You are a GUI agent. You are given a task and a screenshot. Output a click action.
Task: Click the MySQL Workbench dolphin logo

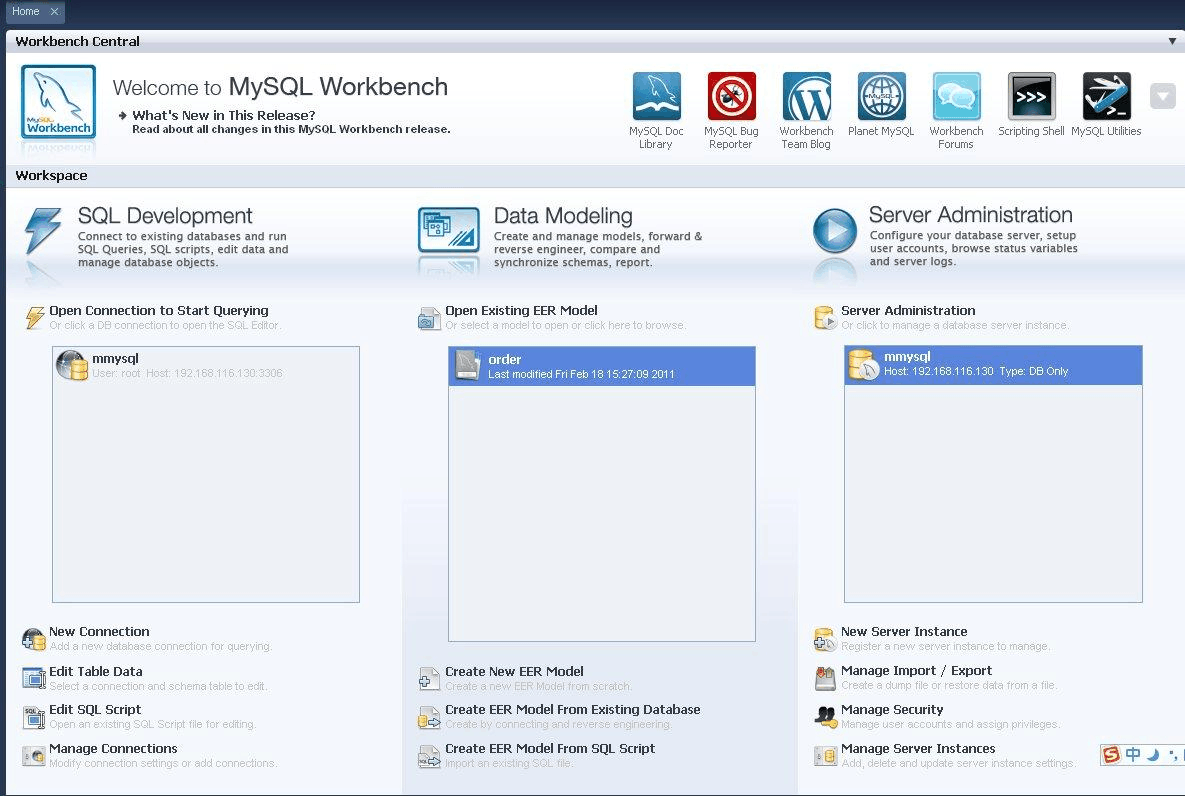coord(58,101)
